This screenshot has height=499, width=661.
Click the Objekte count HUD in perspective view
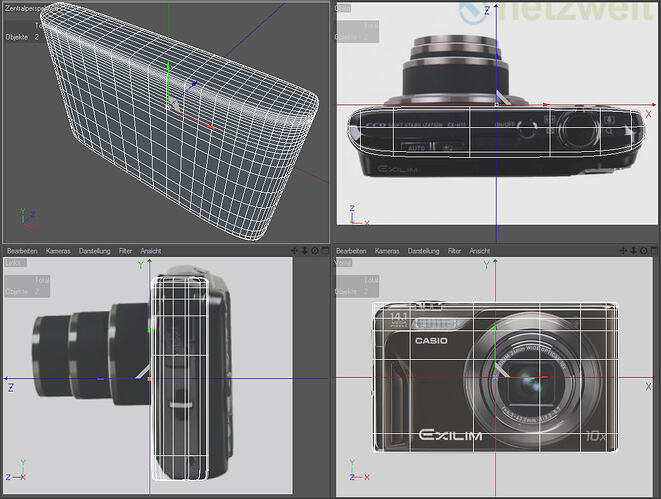coord(22,37)
